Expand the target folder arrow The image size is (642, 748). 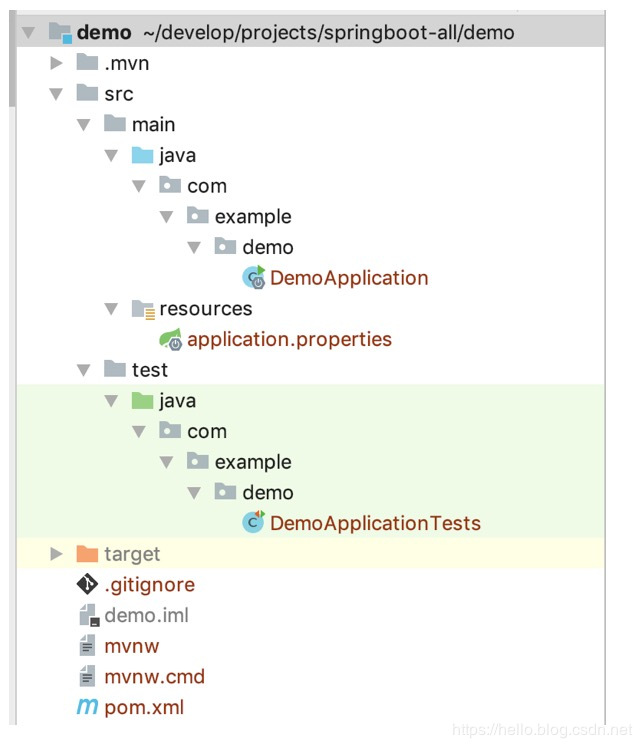point(56,554)
